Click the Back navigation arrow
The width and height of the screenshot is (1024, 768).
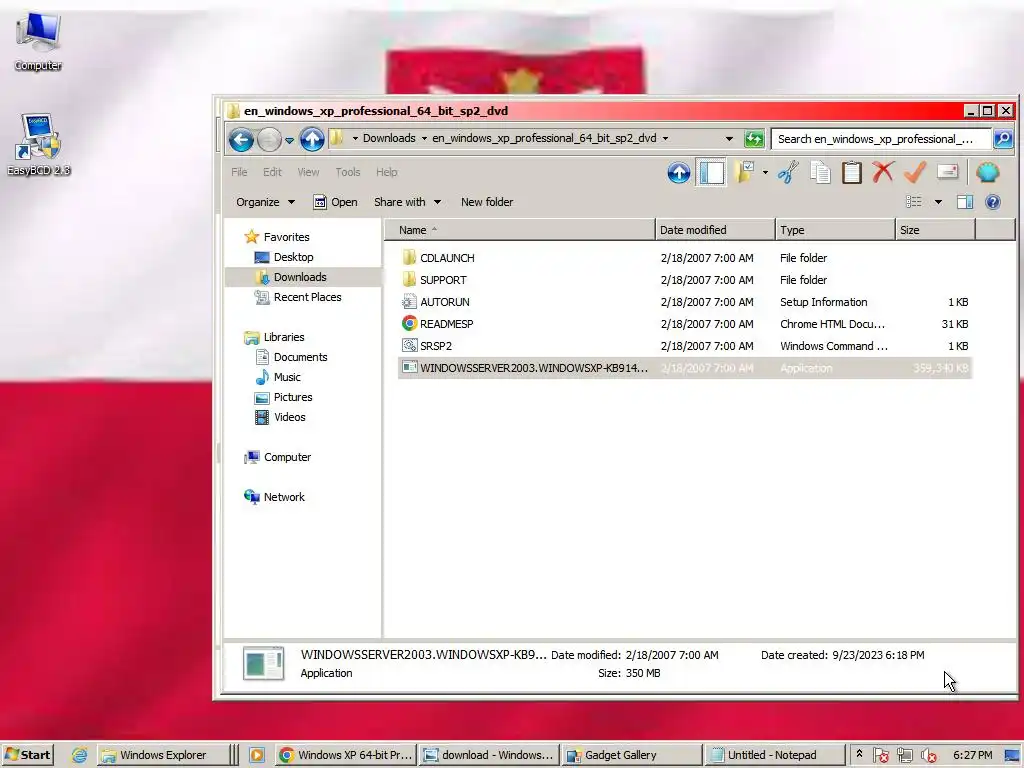click(241, 139)
